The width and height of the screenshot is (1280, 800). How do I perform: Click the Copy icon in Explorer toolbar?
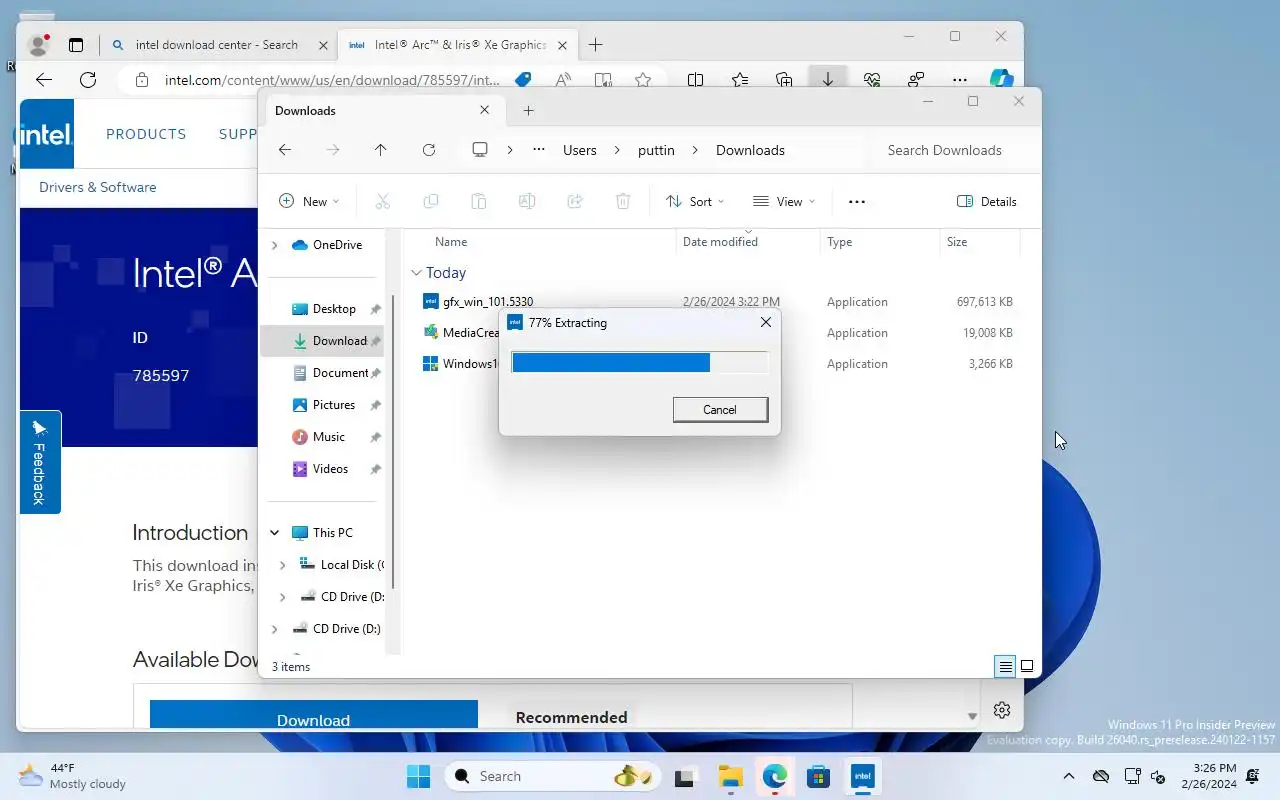pyautogui.click(x=431, y=201)
